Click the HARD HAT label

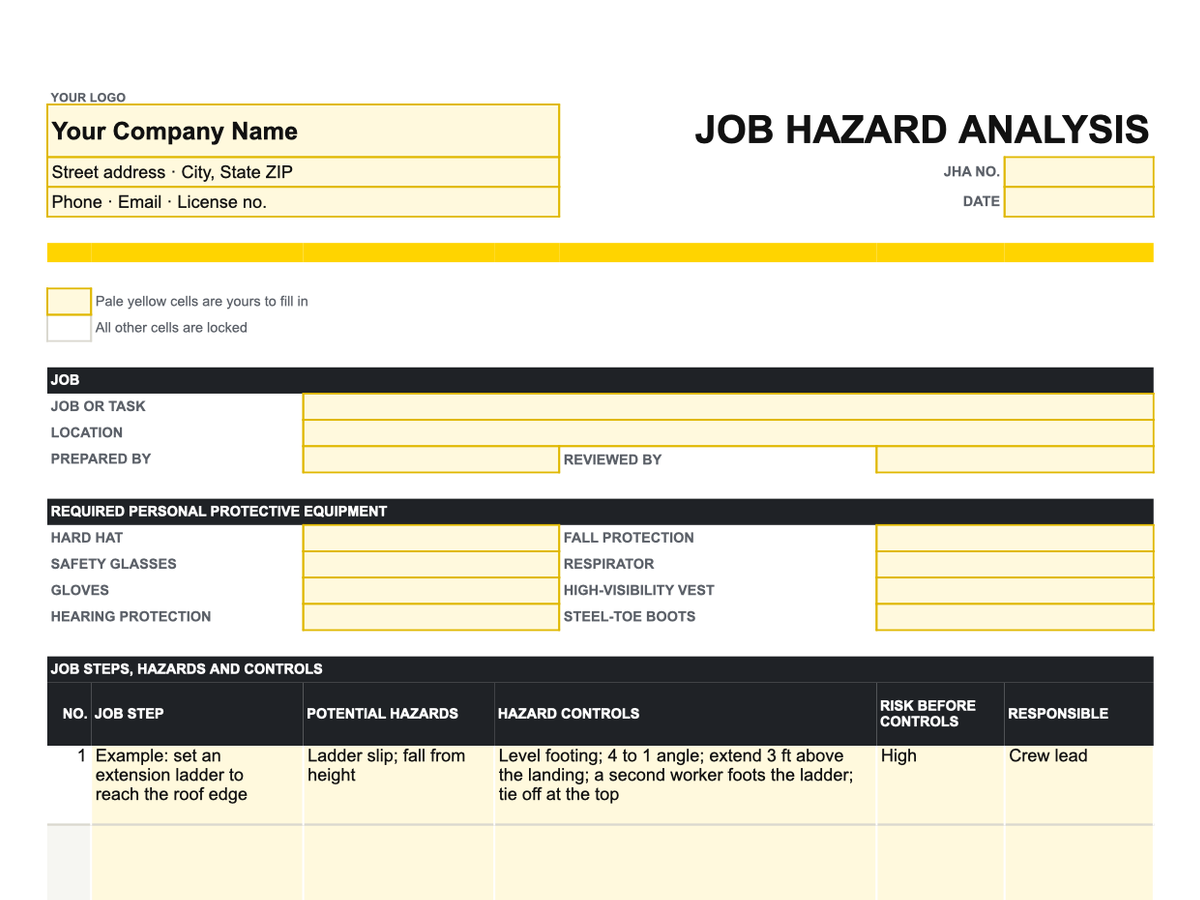point(87,538)
